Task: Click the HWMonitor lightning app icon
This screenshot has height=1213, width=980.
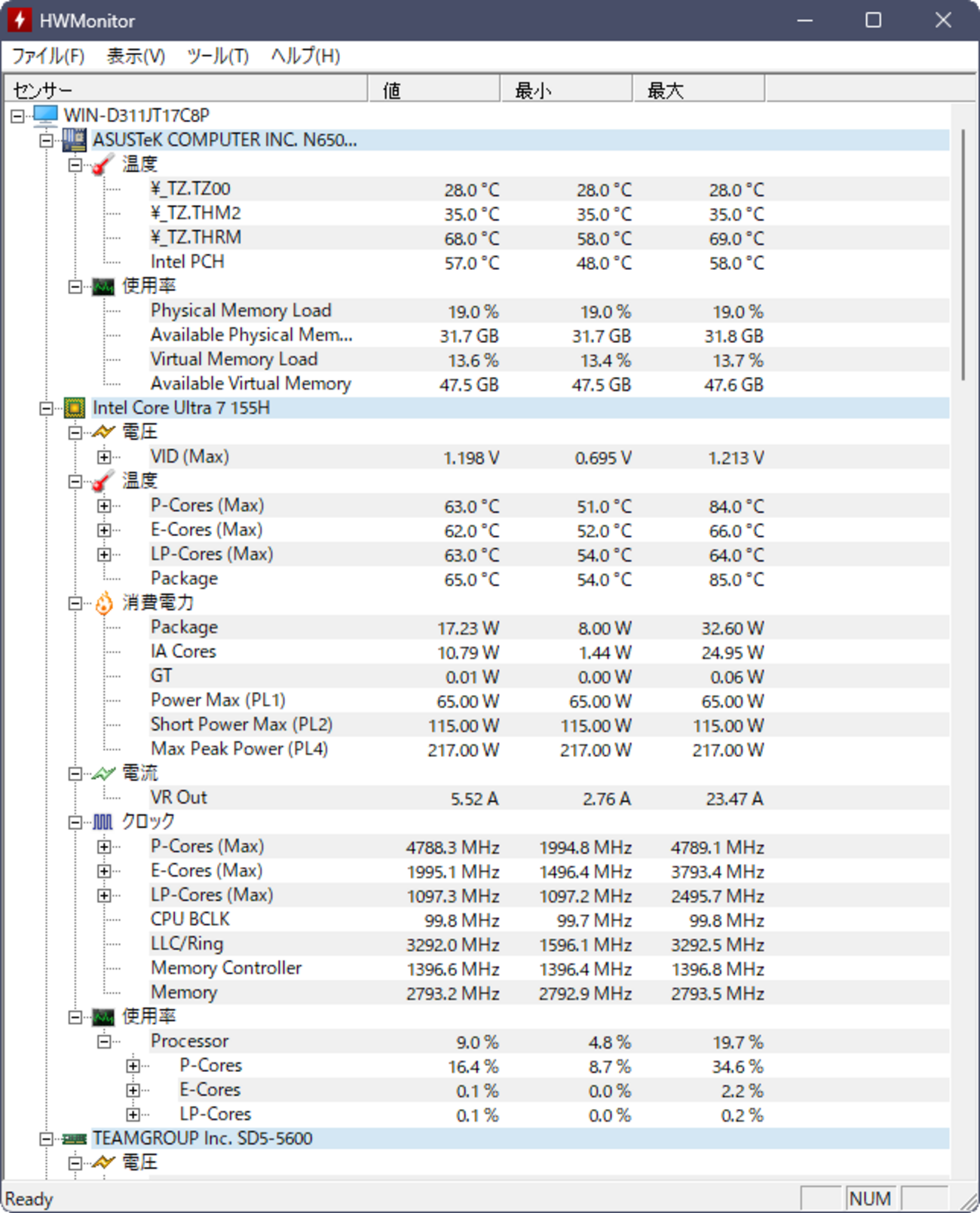Action: click(20, 20)
